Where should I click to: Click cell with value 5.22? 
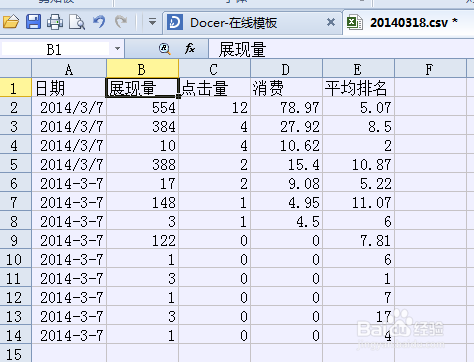click(358, 183)
